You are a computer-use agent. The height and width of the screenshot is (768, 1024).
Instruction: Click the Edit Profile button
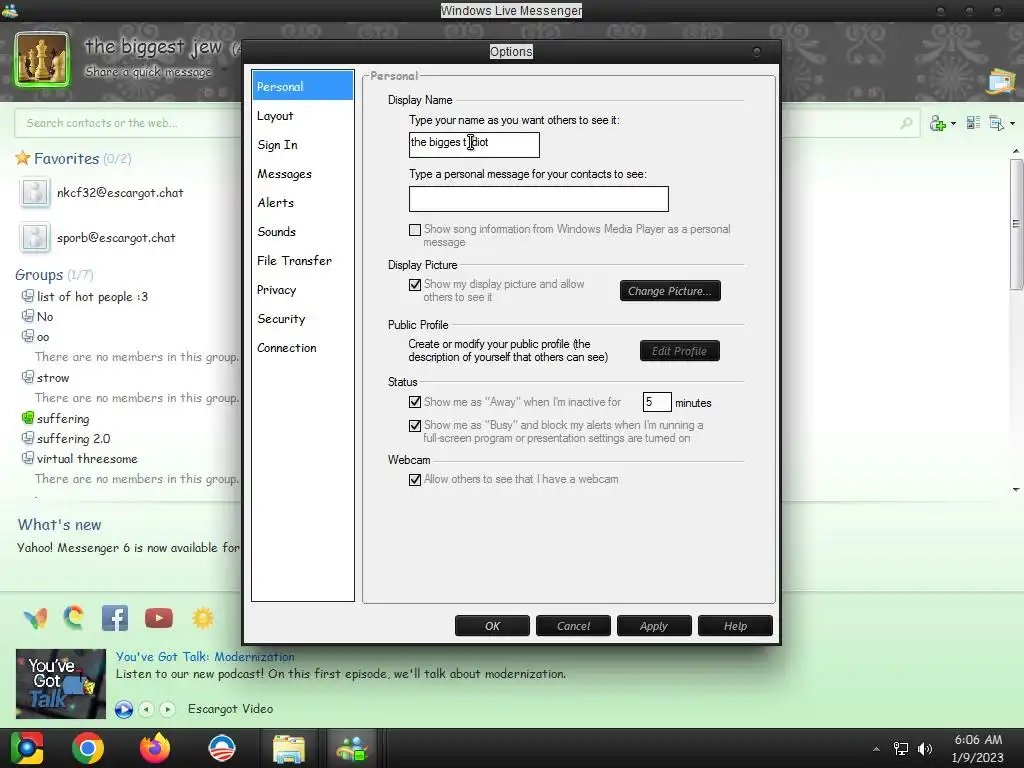click(x=680, y=351)
